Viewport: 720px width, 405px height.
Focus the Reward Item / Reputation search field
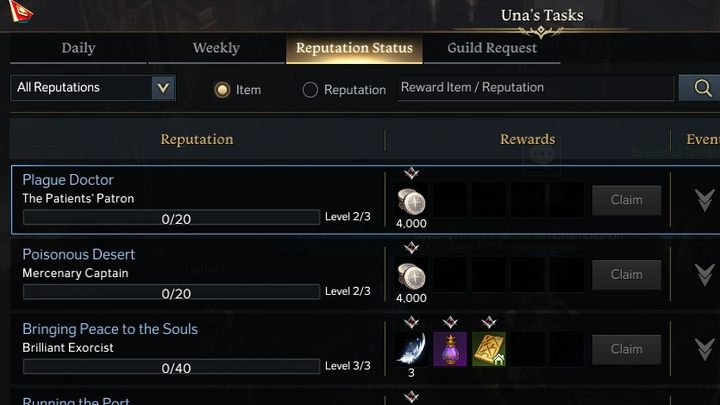(x=535, y=88)
